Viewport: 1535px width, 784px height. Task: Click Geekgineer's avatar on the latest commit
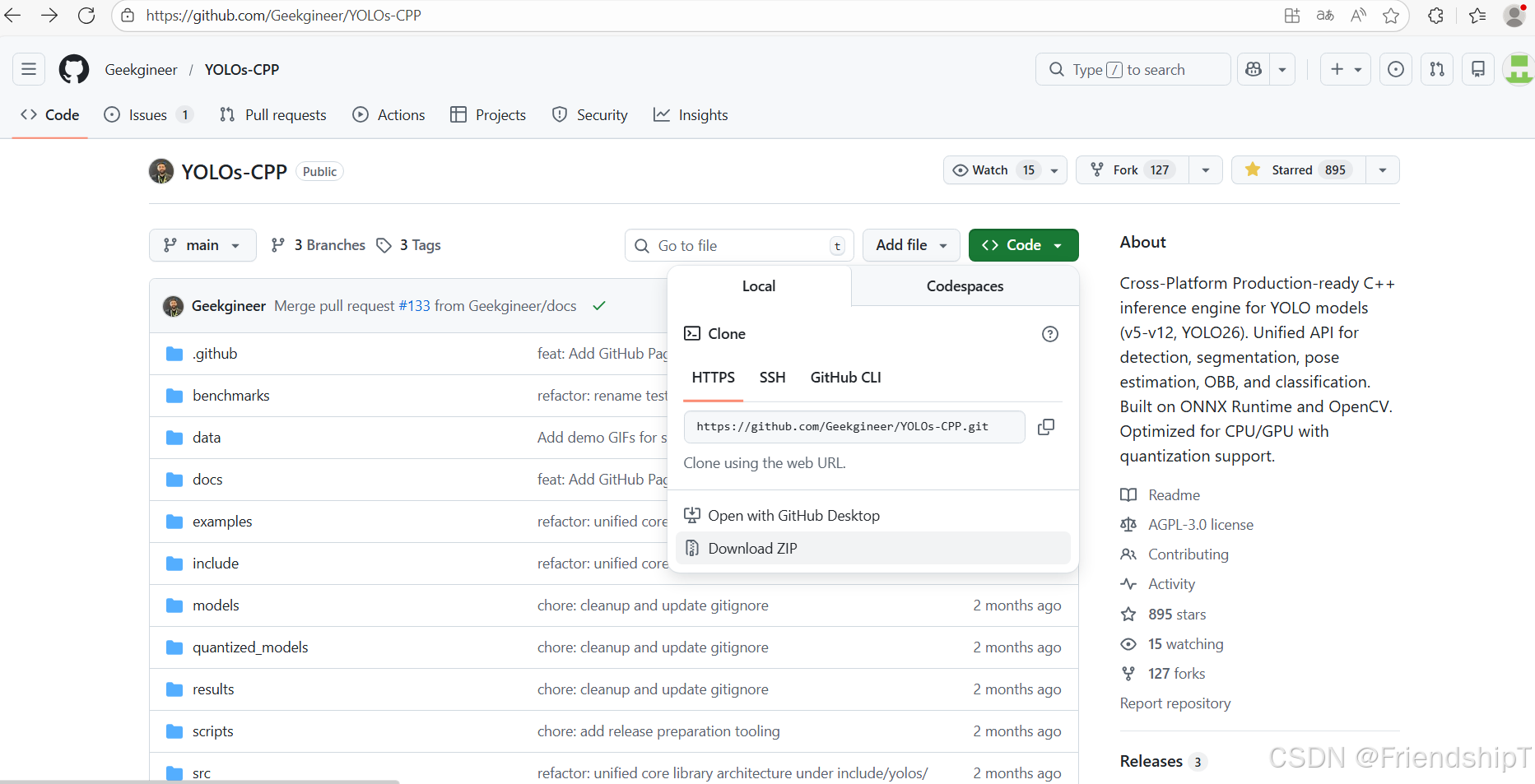(x=173, y=306)
